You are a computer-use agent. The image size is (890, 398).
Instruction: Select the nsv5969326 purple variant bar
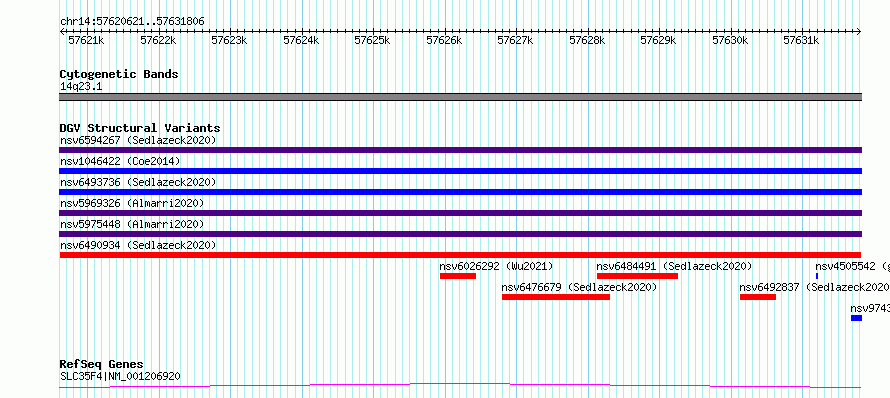[x=460, y=213]
